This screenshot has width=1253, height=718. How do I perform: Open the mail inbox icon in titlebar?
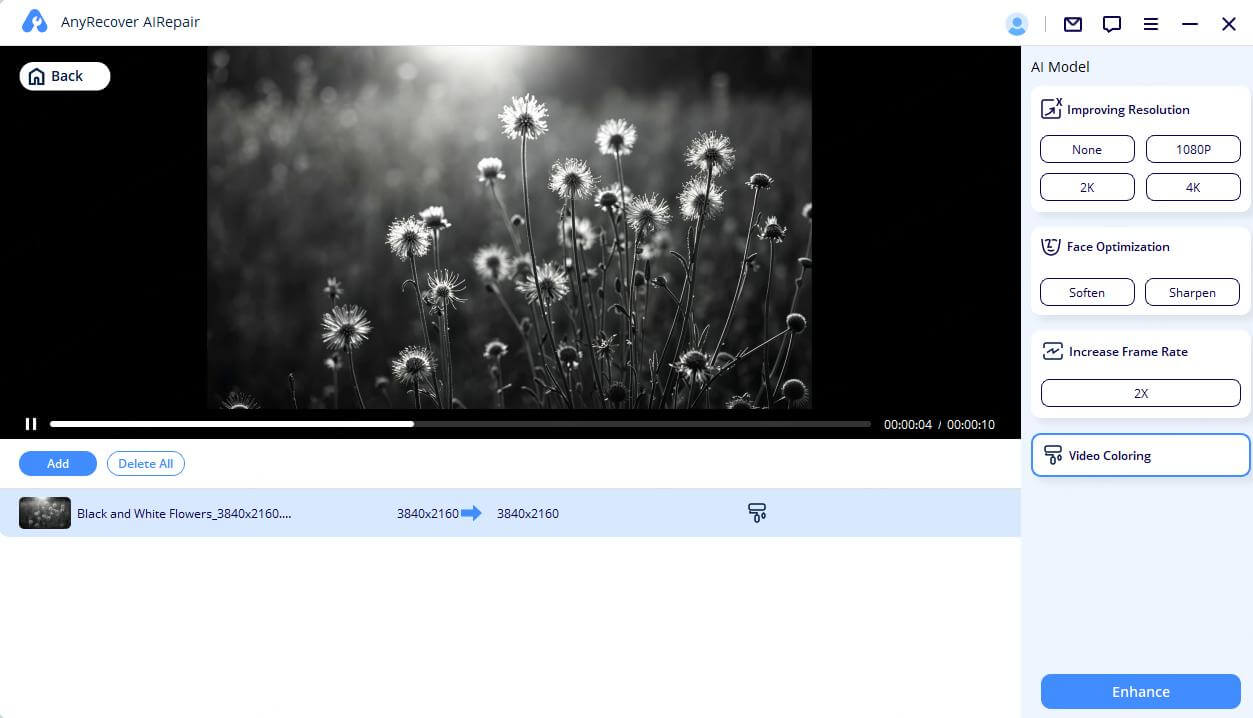click(x=1072, y=24)
